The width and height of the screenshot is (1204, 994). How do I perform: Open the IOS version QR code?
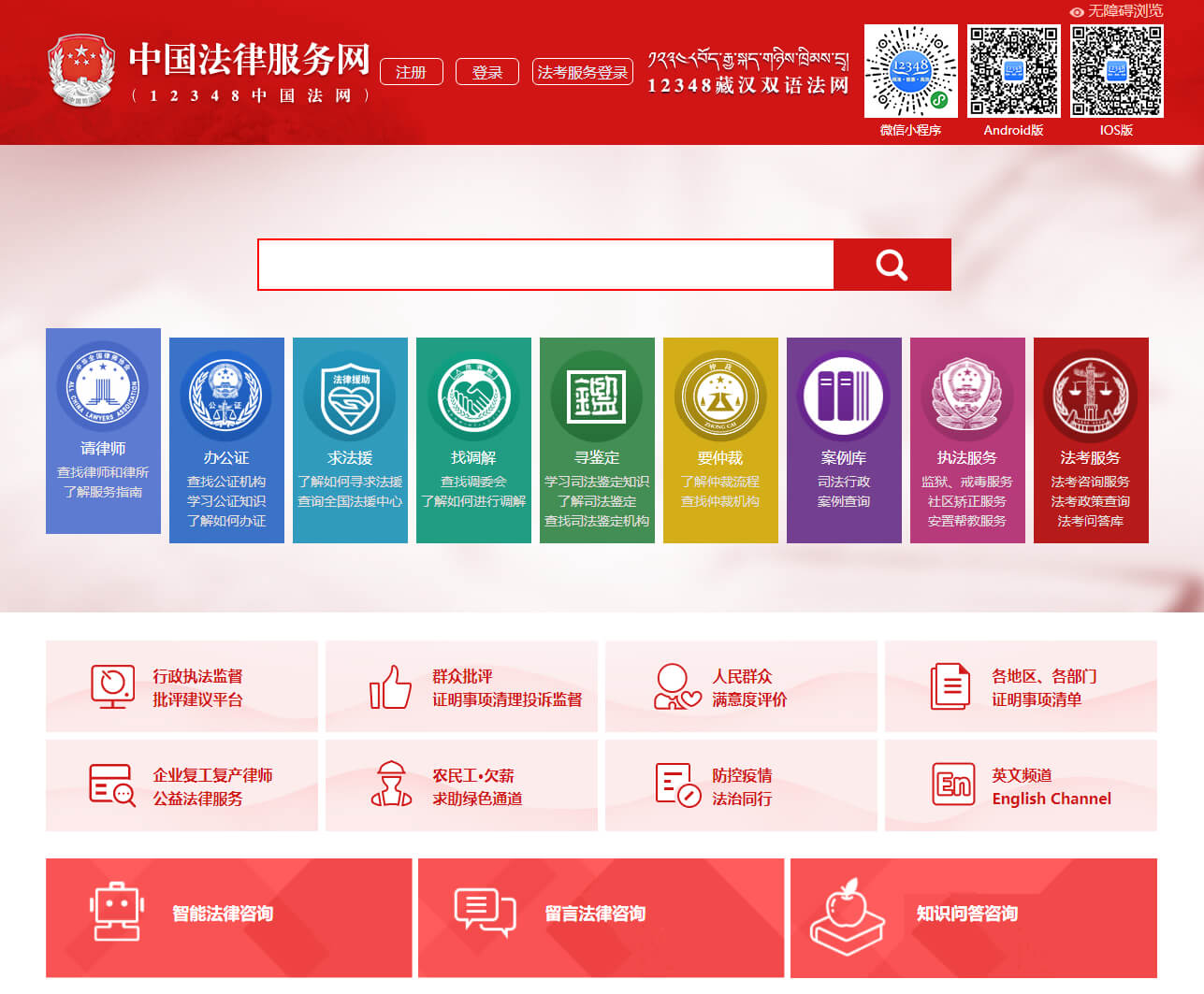pyautogui.click(x=1116, y=71)
